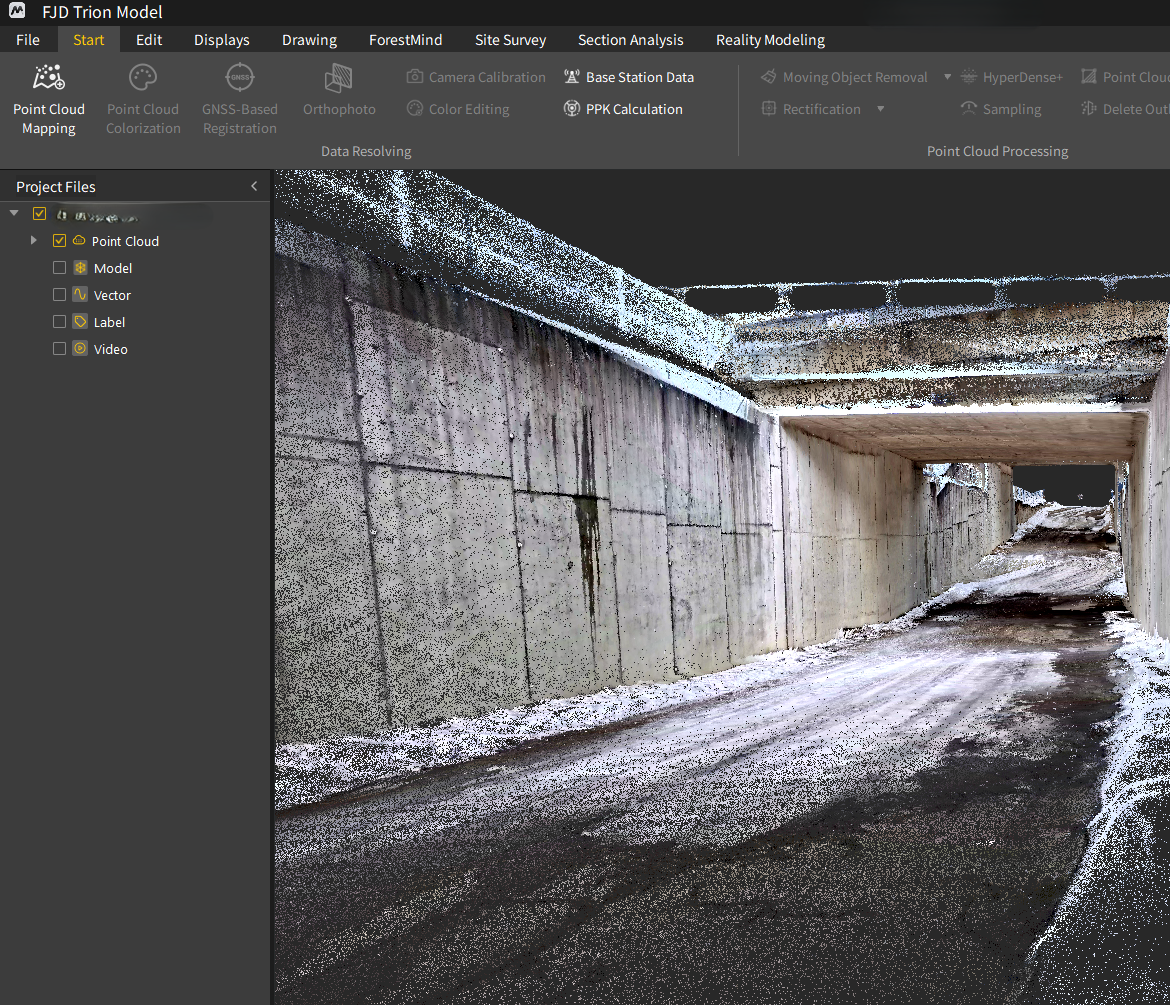Check the Vector layer checkbox
This screenshot has width=1170, height=1005.
[59, 295]
